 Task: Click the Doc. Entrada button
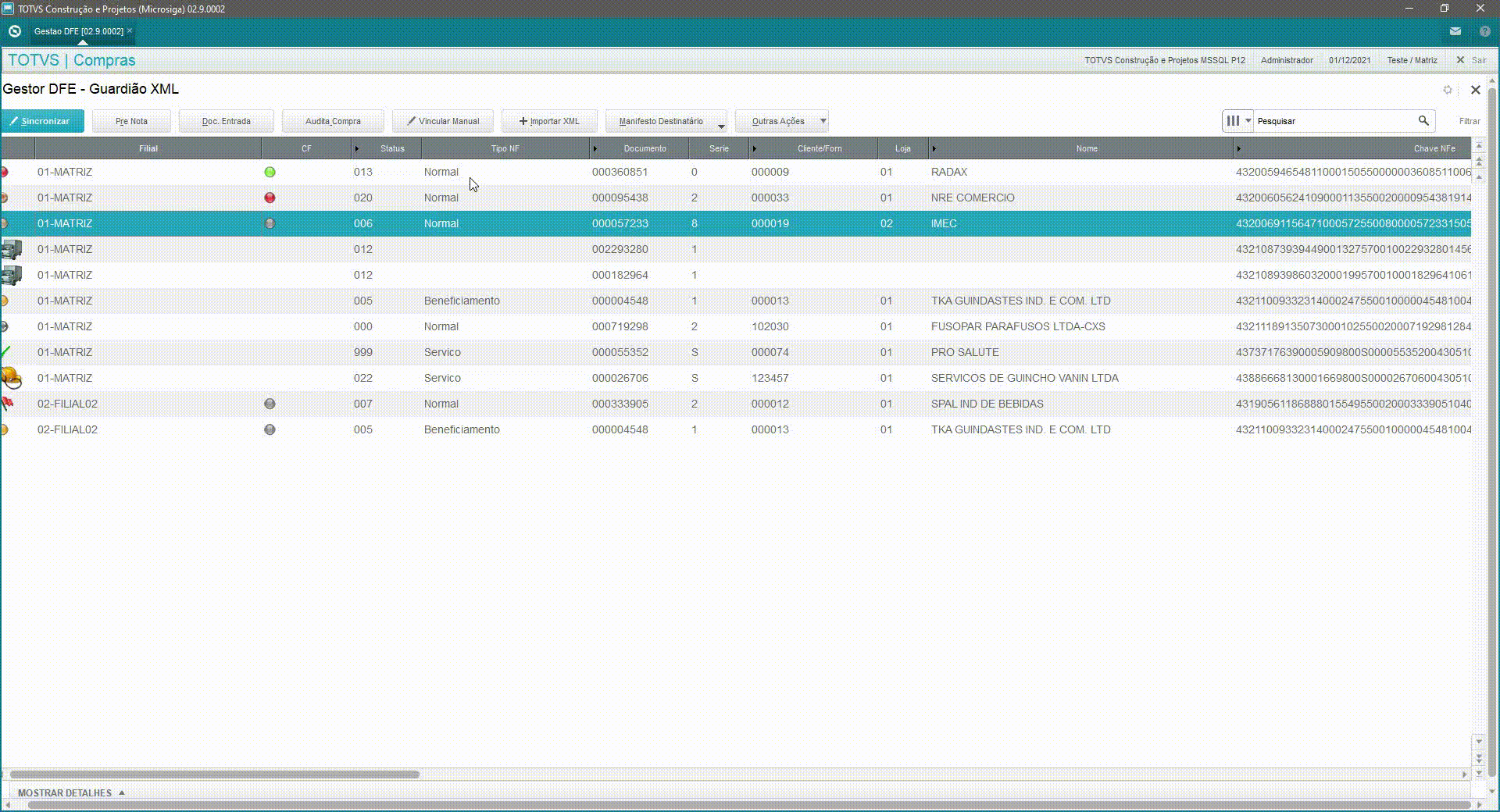227,121
